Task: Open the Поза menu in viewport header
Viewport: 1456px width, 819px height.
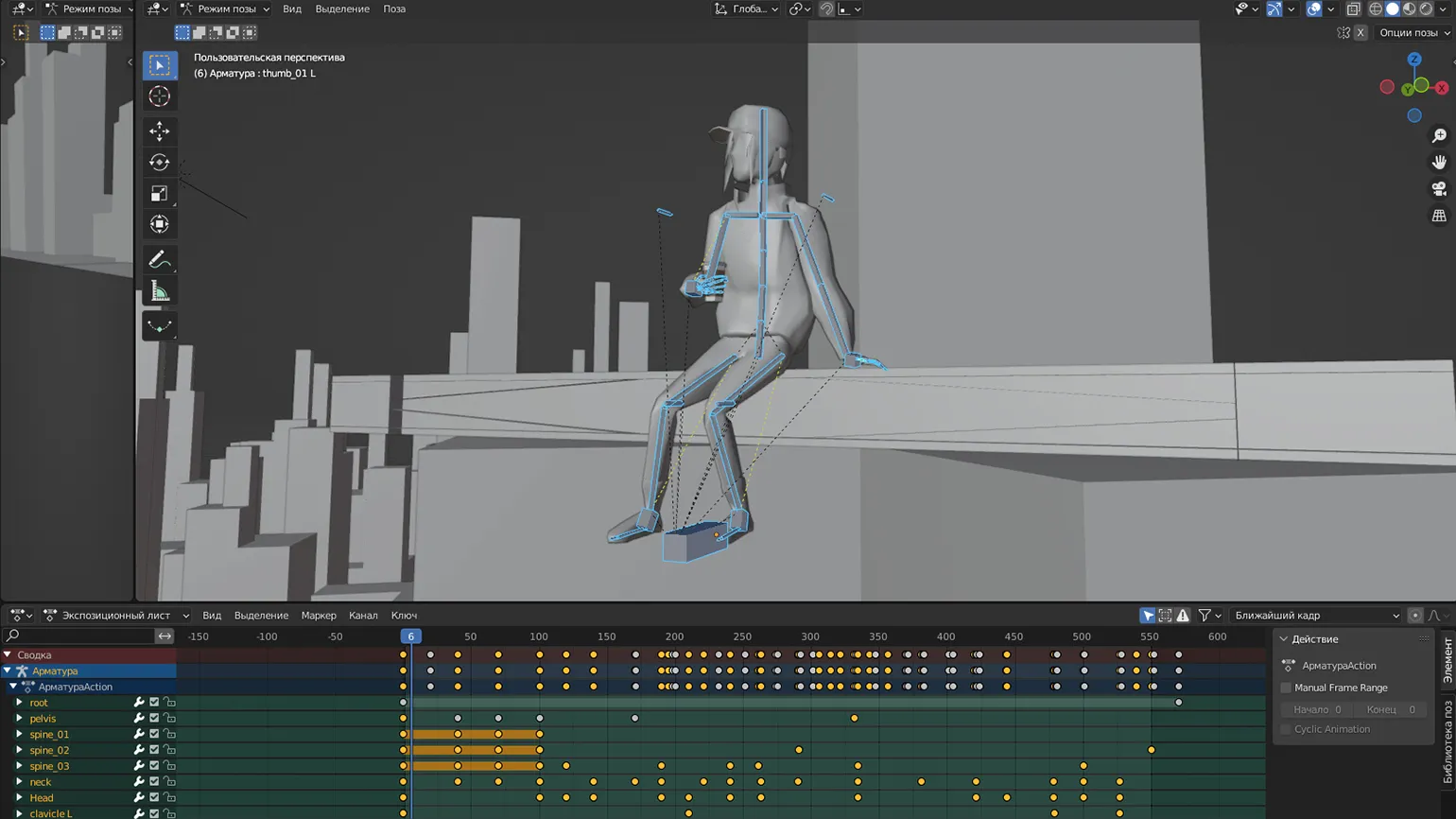Action: coord(394,9)
